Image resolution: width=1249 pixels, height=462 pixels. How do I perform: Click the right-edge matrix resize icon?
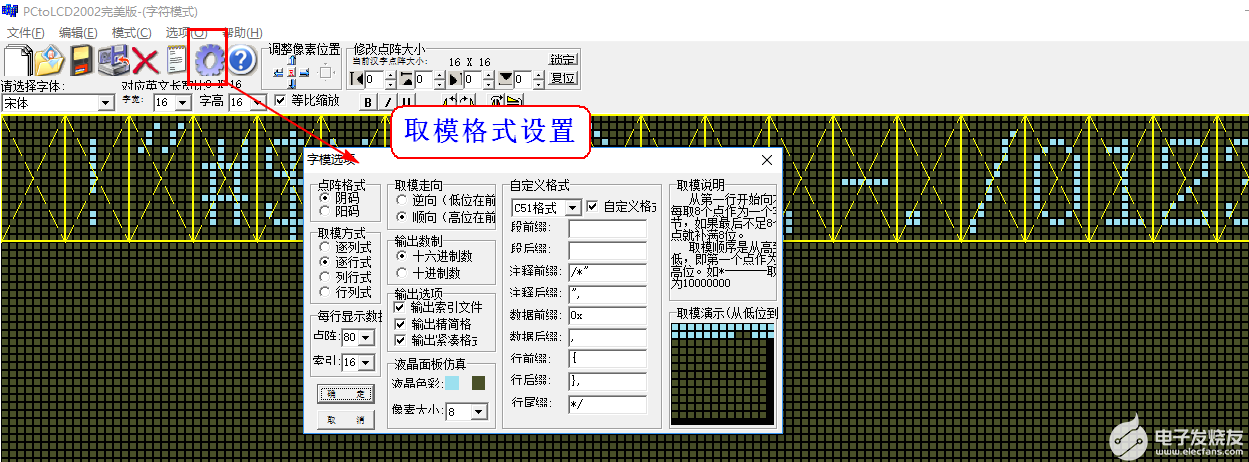pyautogui.click(x=454, y=79)
